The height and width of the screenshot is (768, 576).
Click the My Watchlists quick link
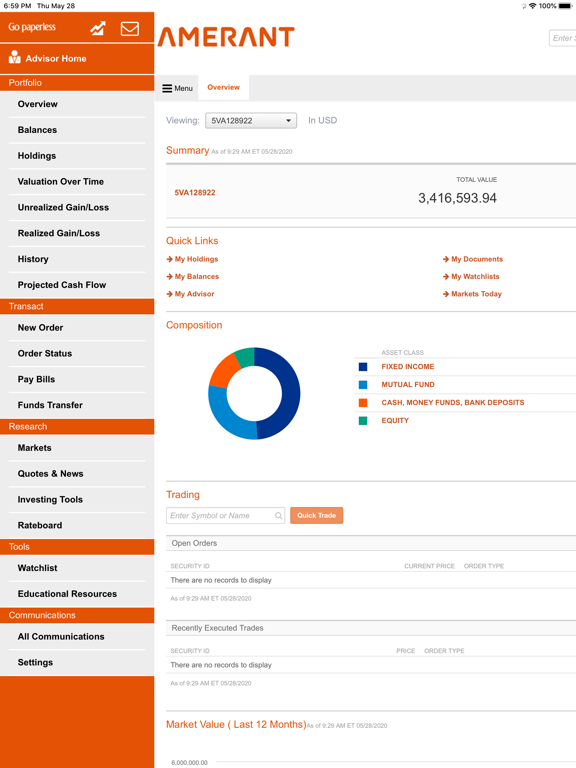click(x=475, y=277)
